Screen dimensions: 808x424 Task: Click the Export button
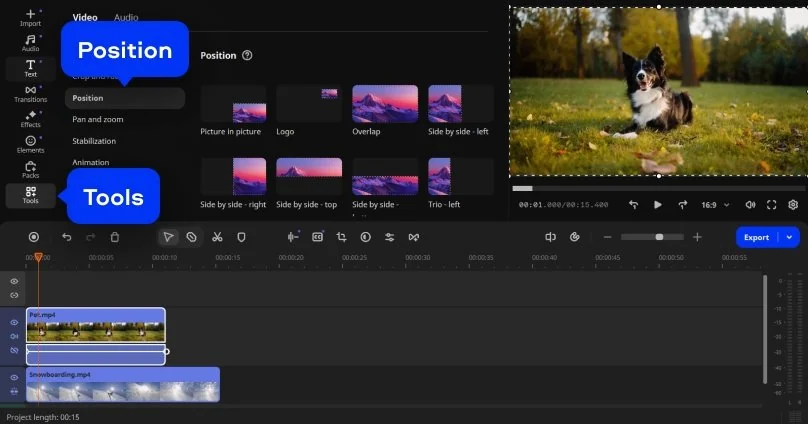pyautogui.click(x=757, y=237)
